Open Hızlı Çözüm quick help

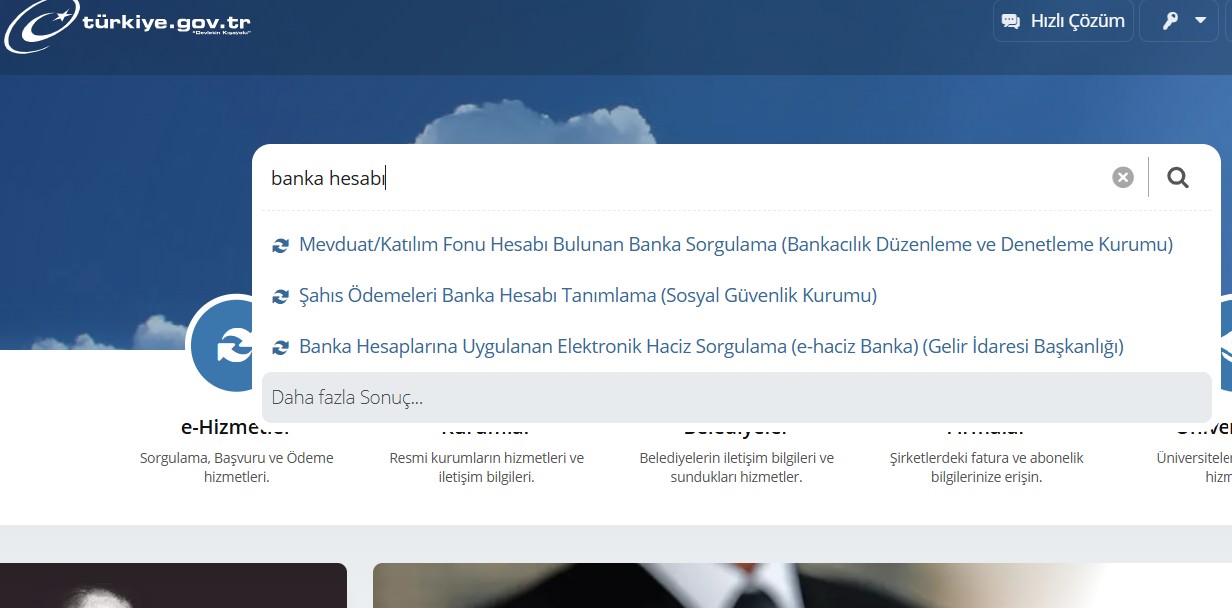tap(1063, 21)
